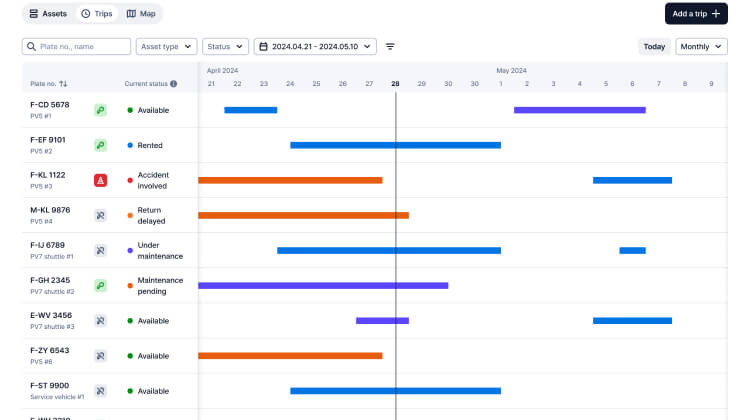Screen dimensions: 750x420
Task: Click the sort arrows beside Plate no.
Action: (64, 84)
